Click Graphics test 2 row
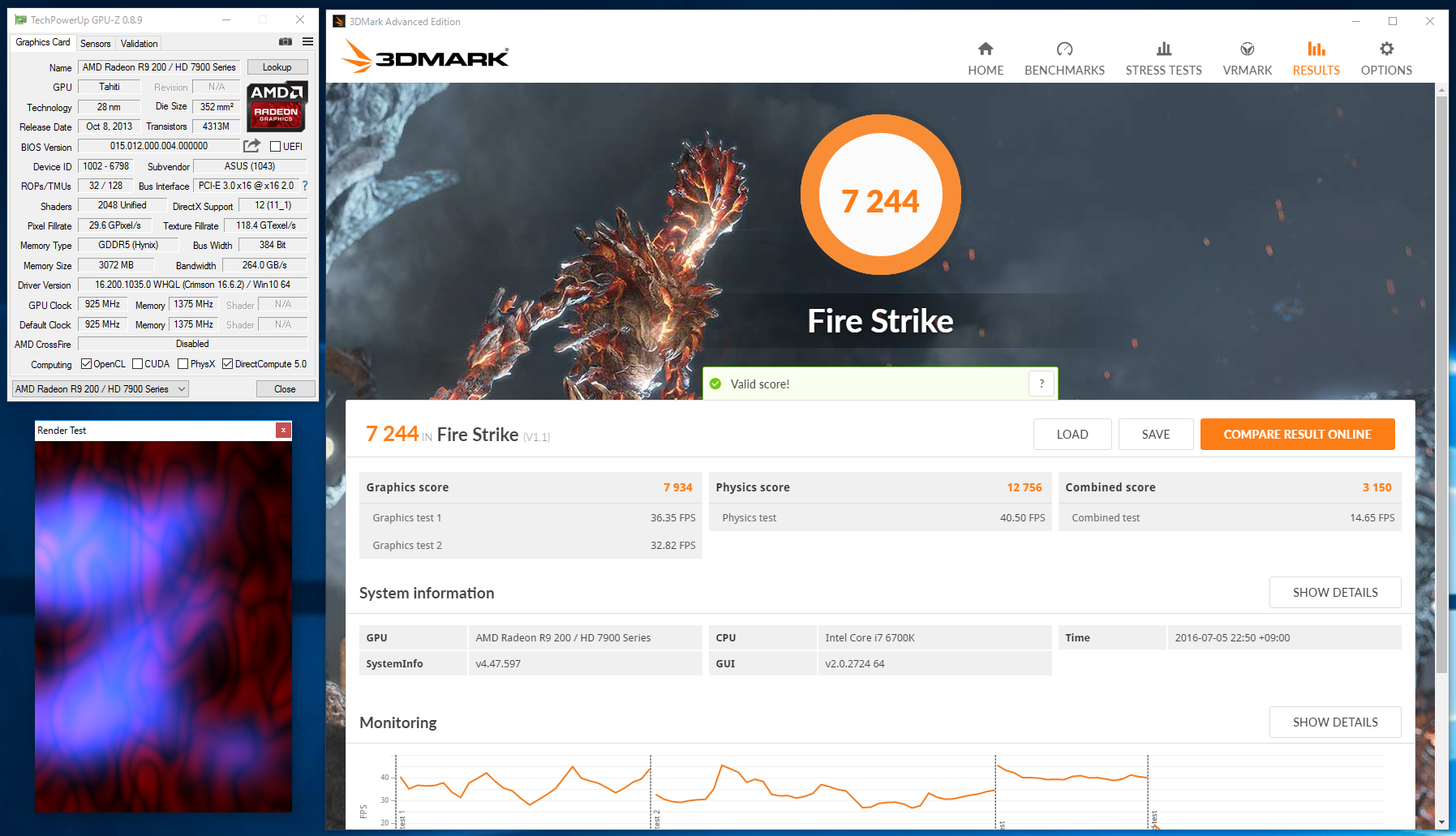This screenshot has height=836, width=1456. [530, 545]
